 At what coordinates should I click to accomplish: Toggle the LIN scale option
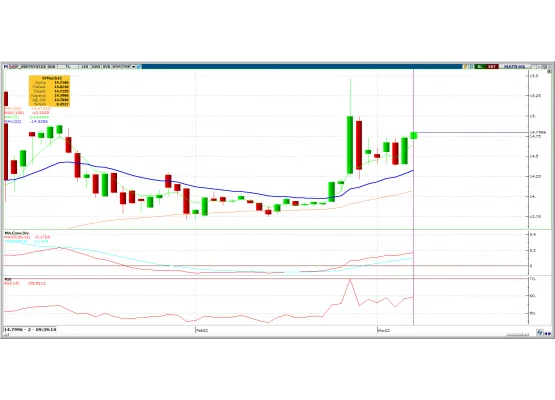pos(85,66)
